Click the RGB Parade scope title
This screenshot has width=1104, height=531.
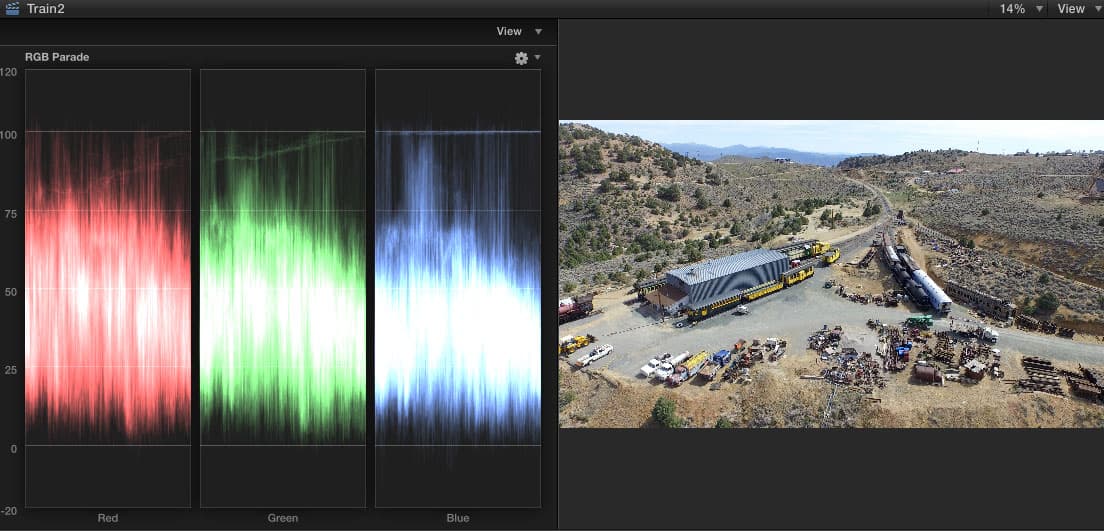[x=57, y=57]
